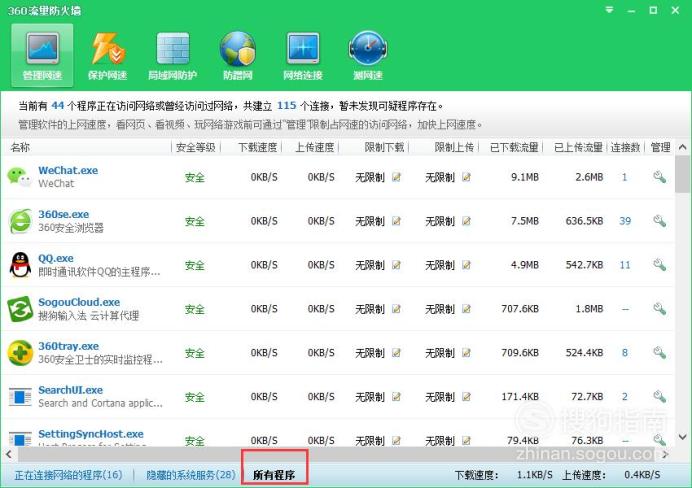The height and width of the screenshot is (488, 692).
Task: Sort by 已下载流量 column header
Action: (x=514, y=147)
